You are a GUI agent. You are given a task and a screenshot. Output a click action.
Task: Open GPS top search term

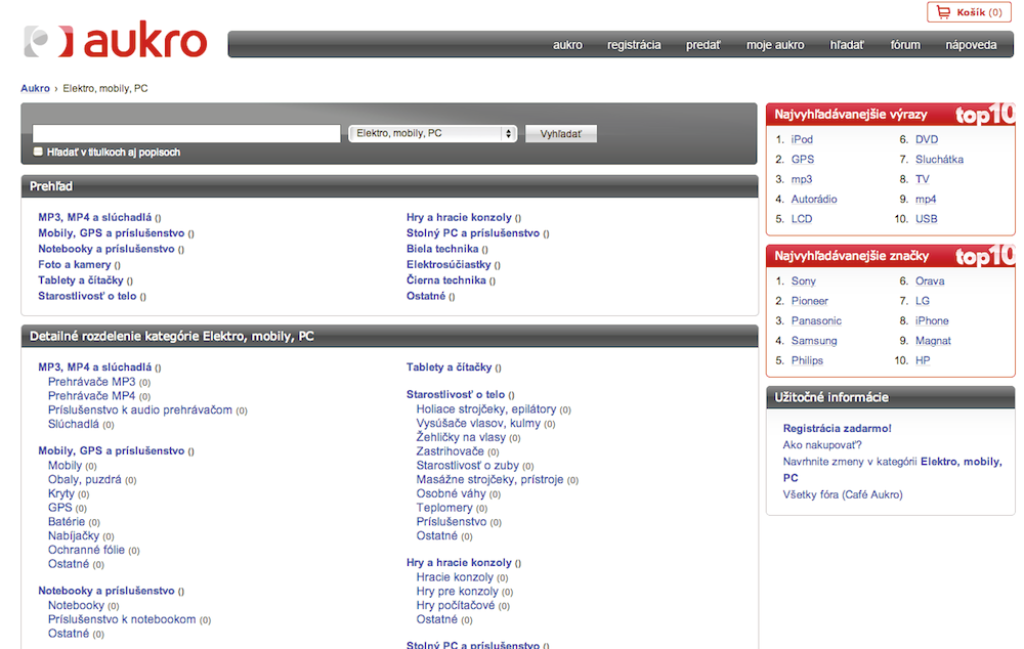803,159
